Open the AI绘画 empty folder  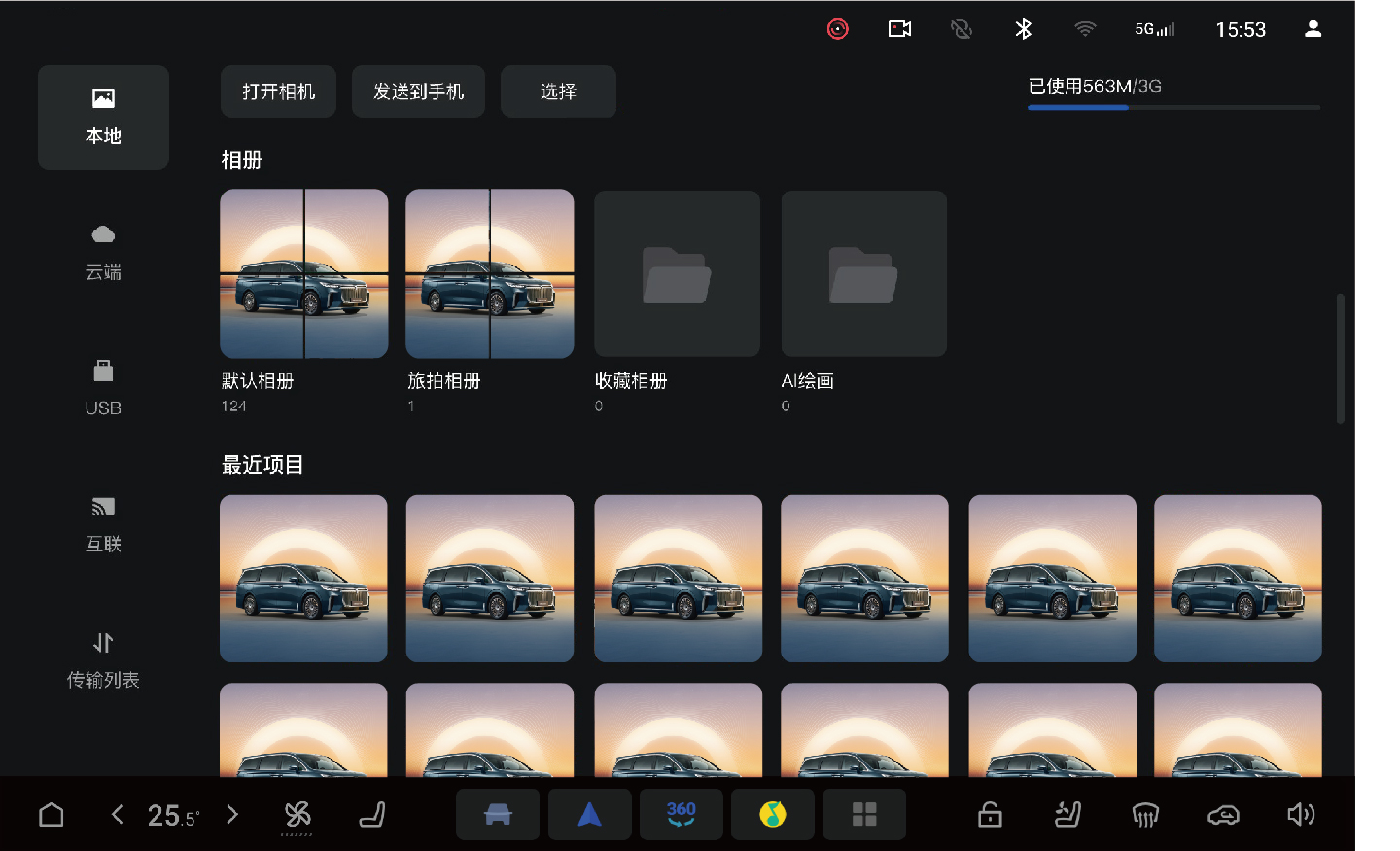tap(863, 273)
